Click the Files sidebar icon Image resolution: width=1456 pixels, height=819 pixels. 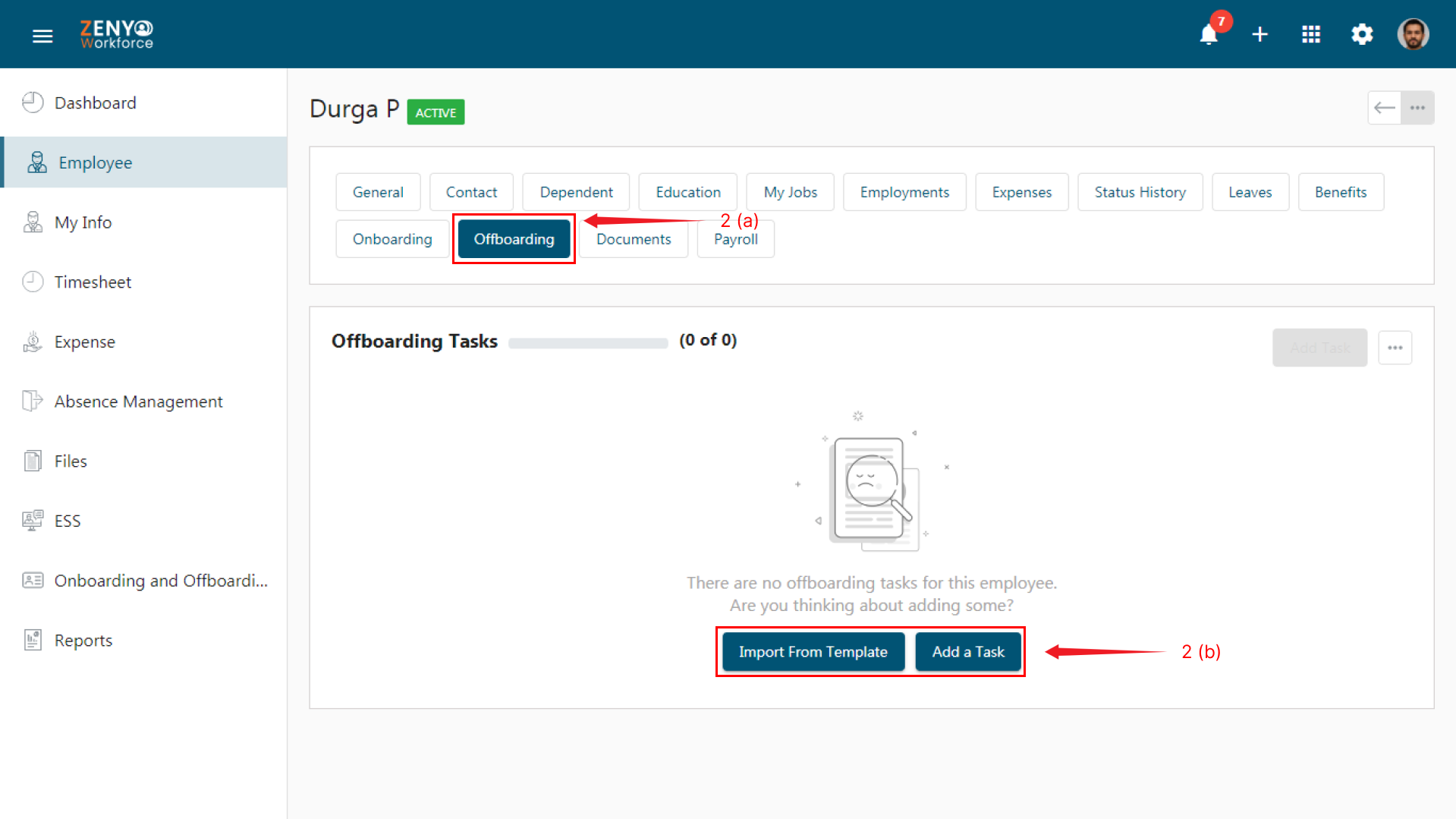tap(33, 461)
